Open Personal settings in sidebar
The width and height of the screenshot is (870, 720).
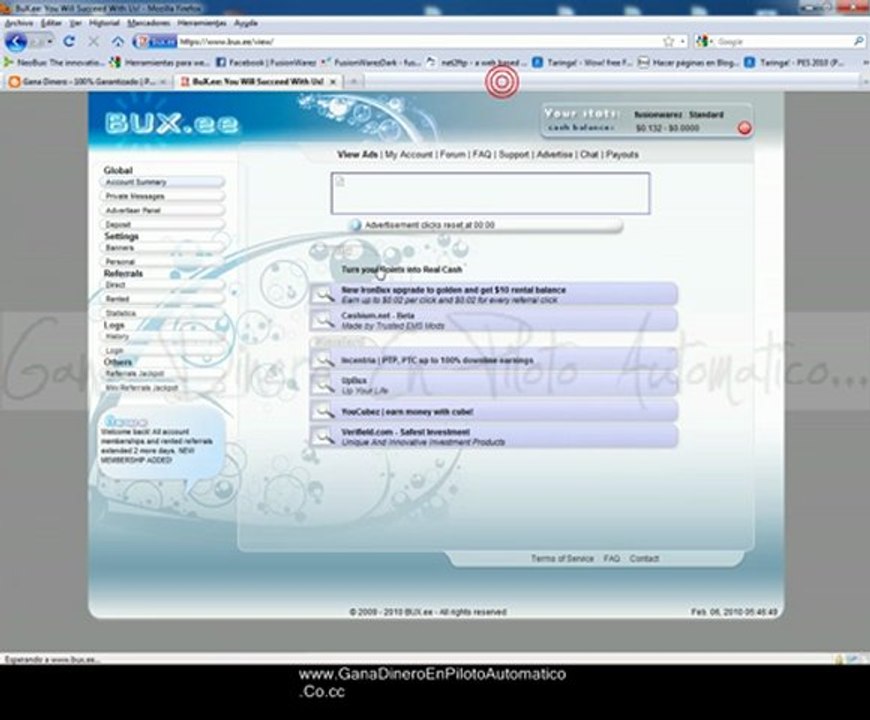162,262
